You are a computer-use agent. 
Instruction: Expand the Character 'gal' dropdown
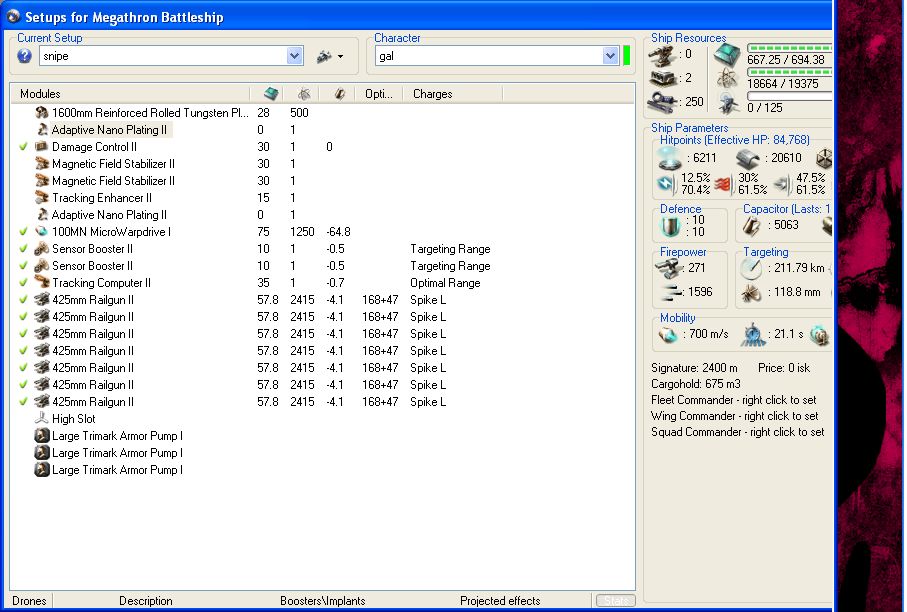point(610,57)
